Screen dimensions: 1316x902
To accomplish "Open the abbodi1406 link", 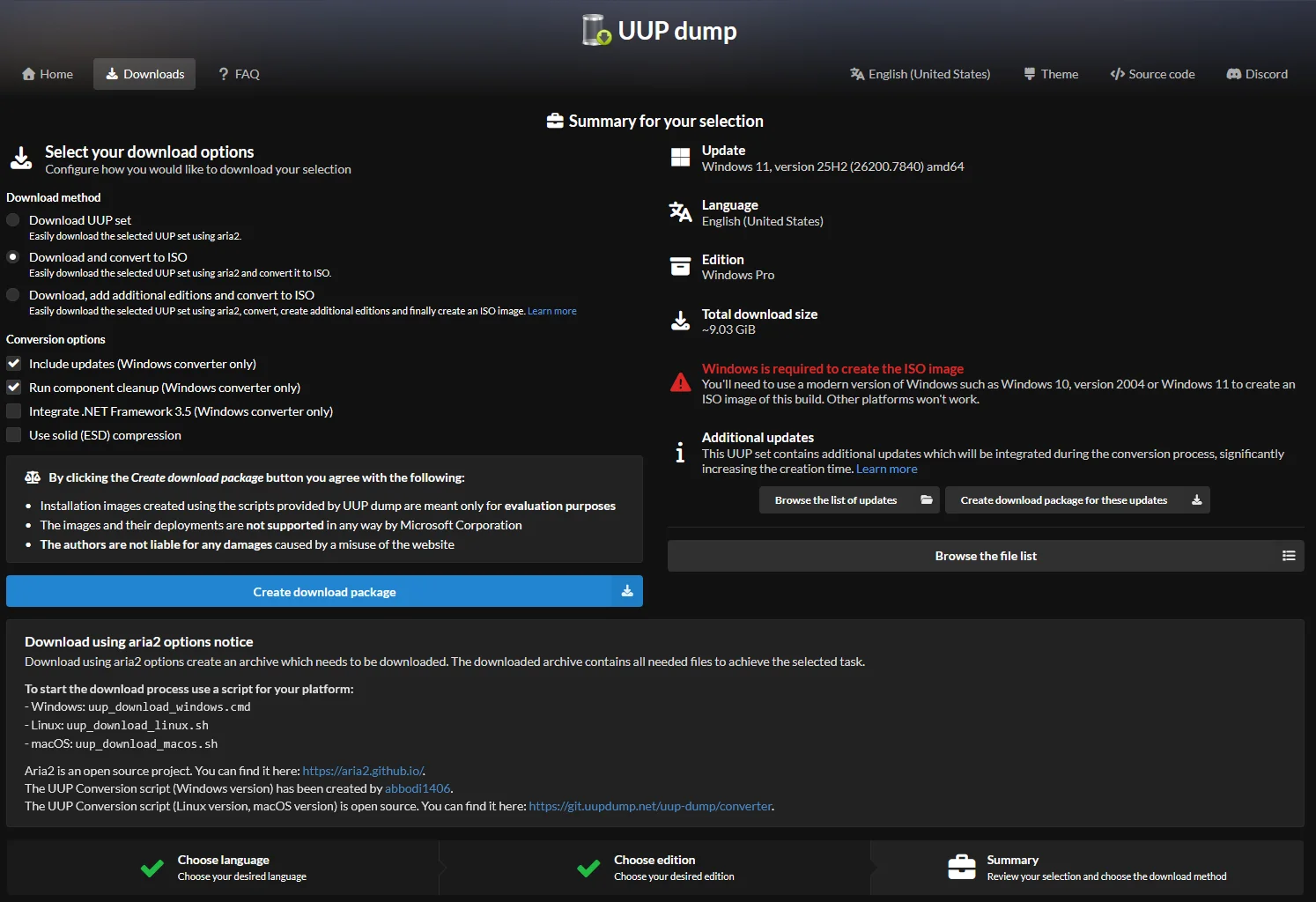I will [418, 788].
